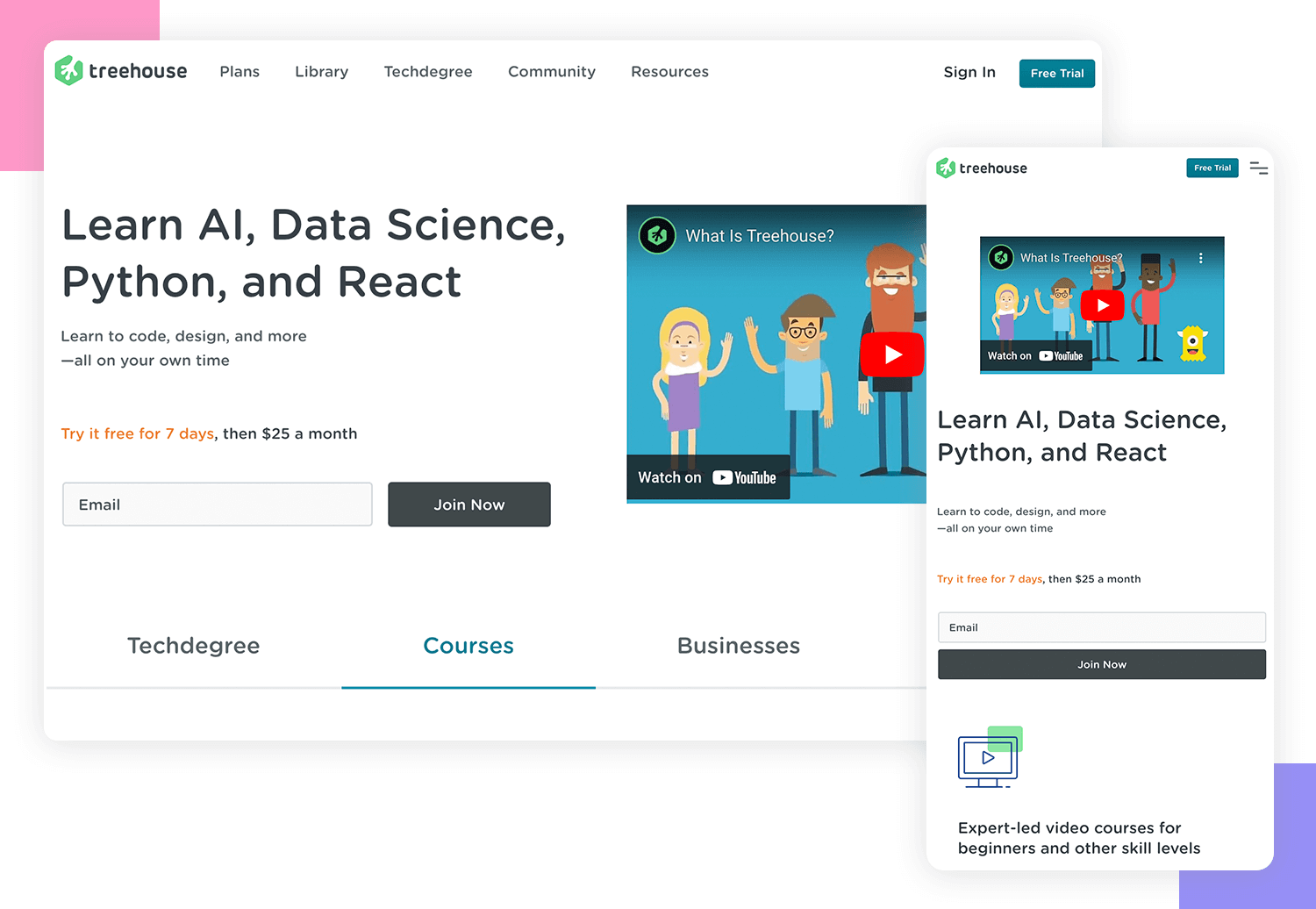
Task: Focus the mobile Email input field
Action: (x=1102, y=627)
